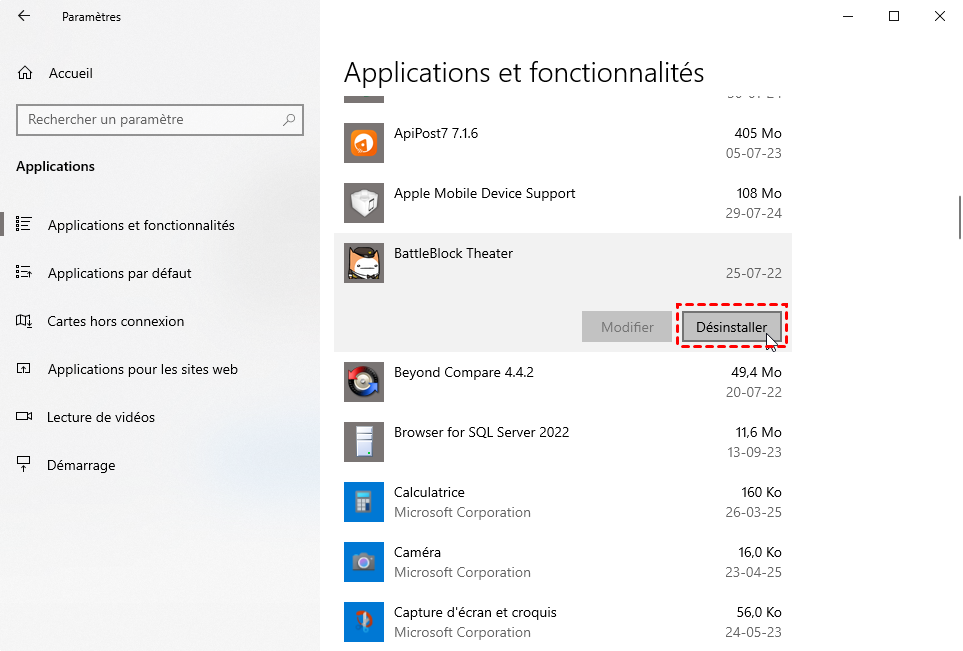Select the Beyond Compare app icon

(364, 382)
